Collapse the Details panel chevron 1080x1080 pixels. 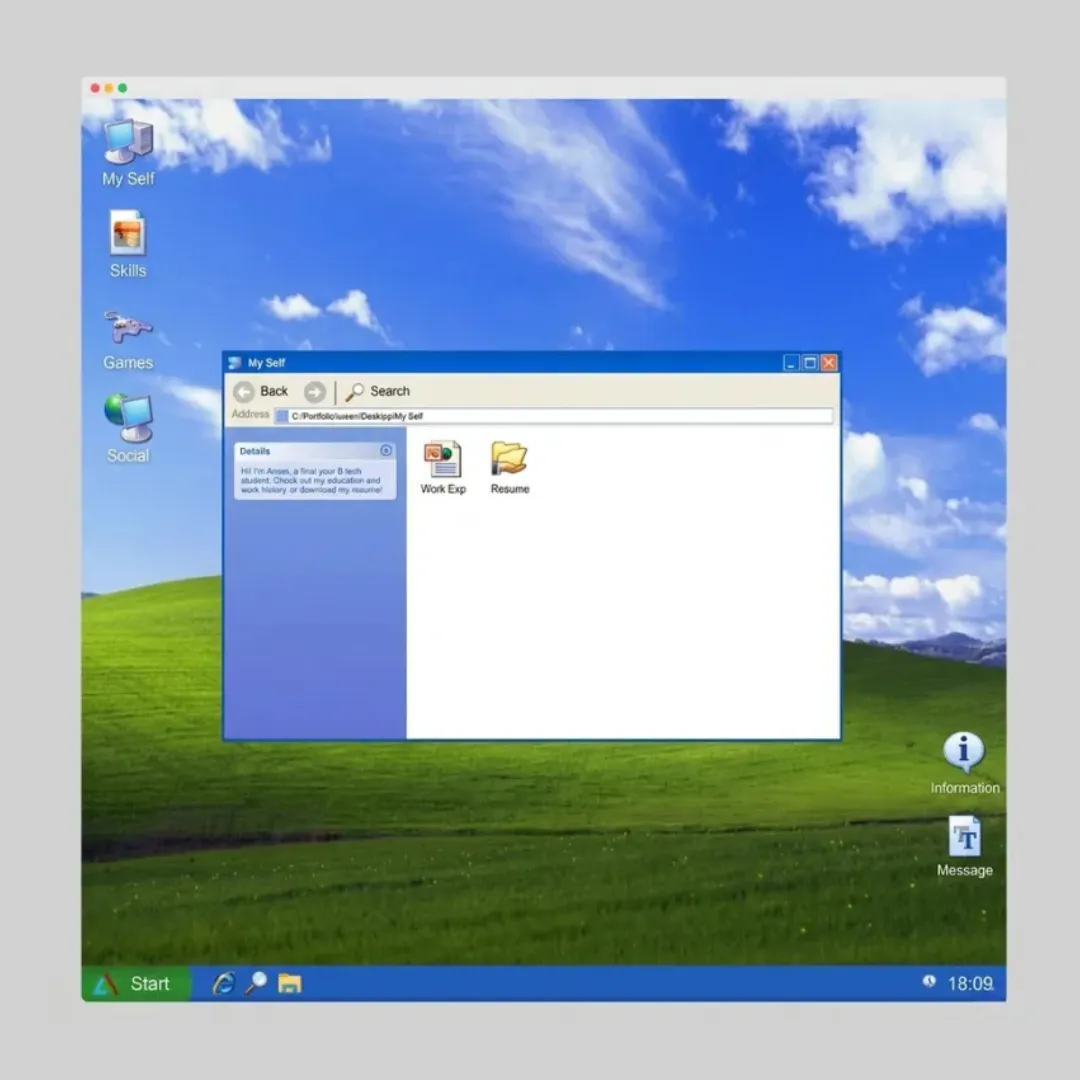[386, 450]
